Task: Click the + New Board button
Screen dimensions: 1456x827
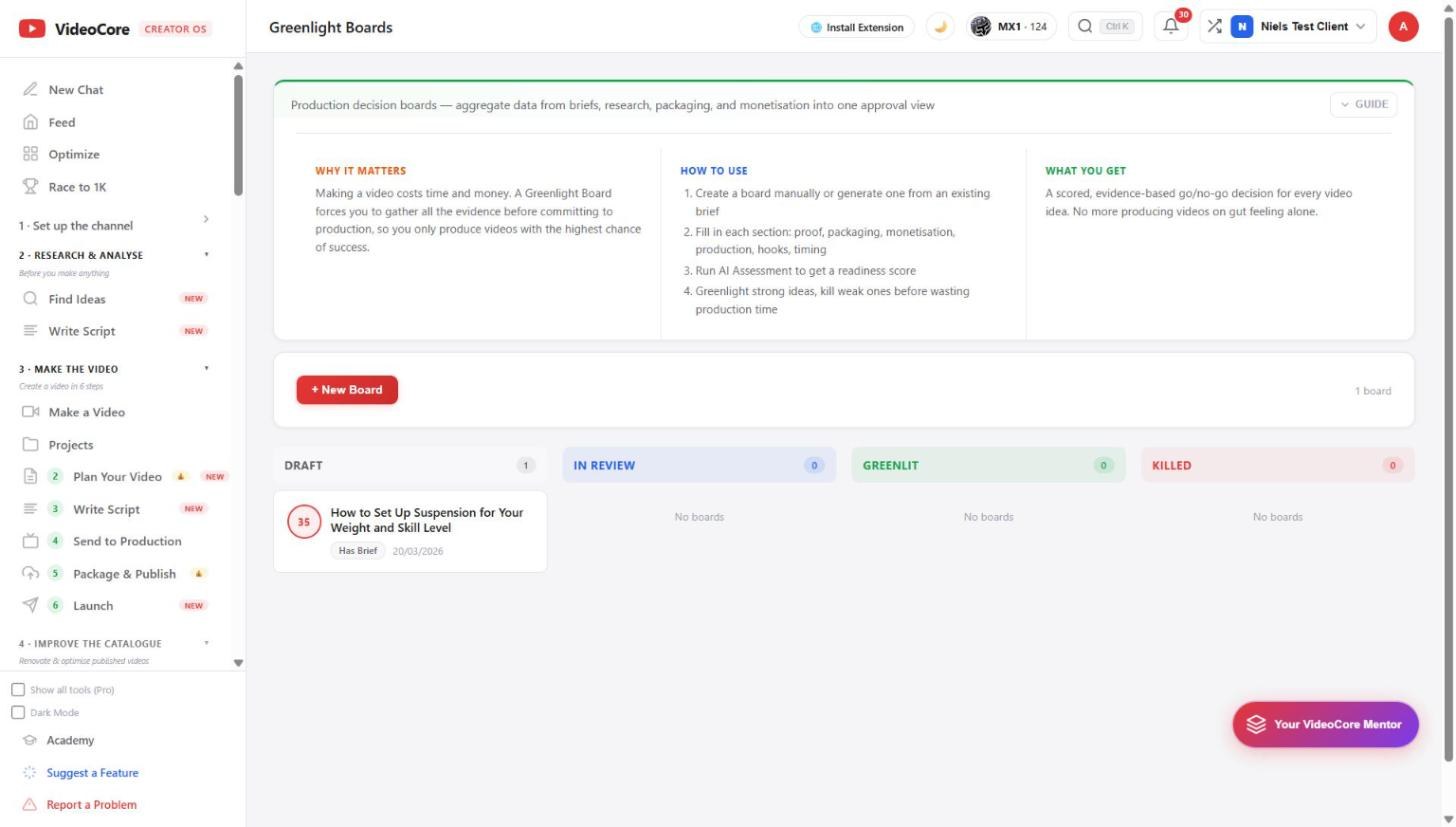Action: [x=347, y=390]
